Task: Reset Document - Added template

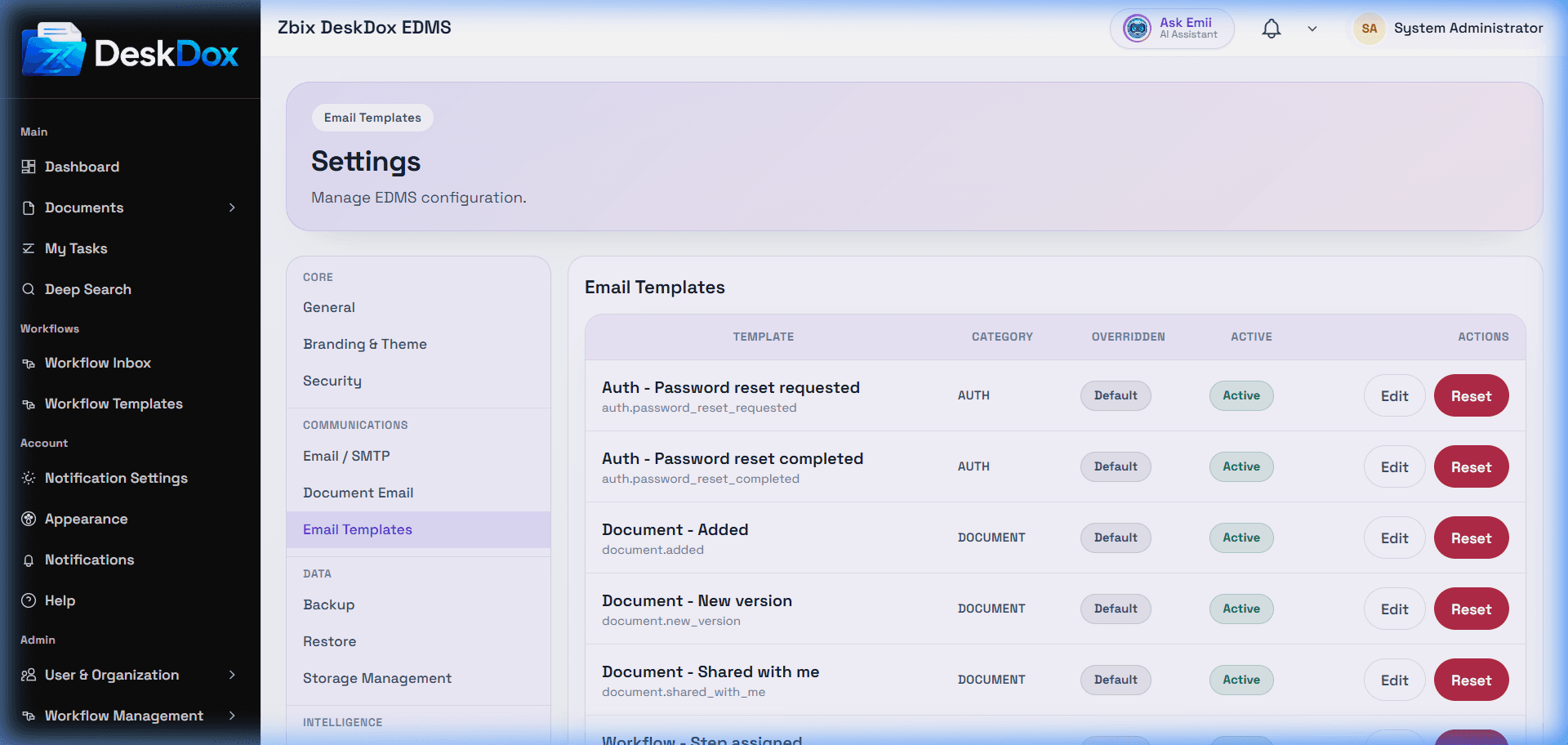Action: click(x=1471, y=538)
